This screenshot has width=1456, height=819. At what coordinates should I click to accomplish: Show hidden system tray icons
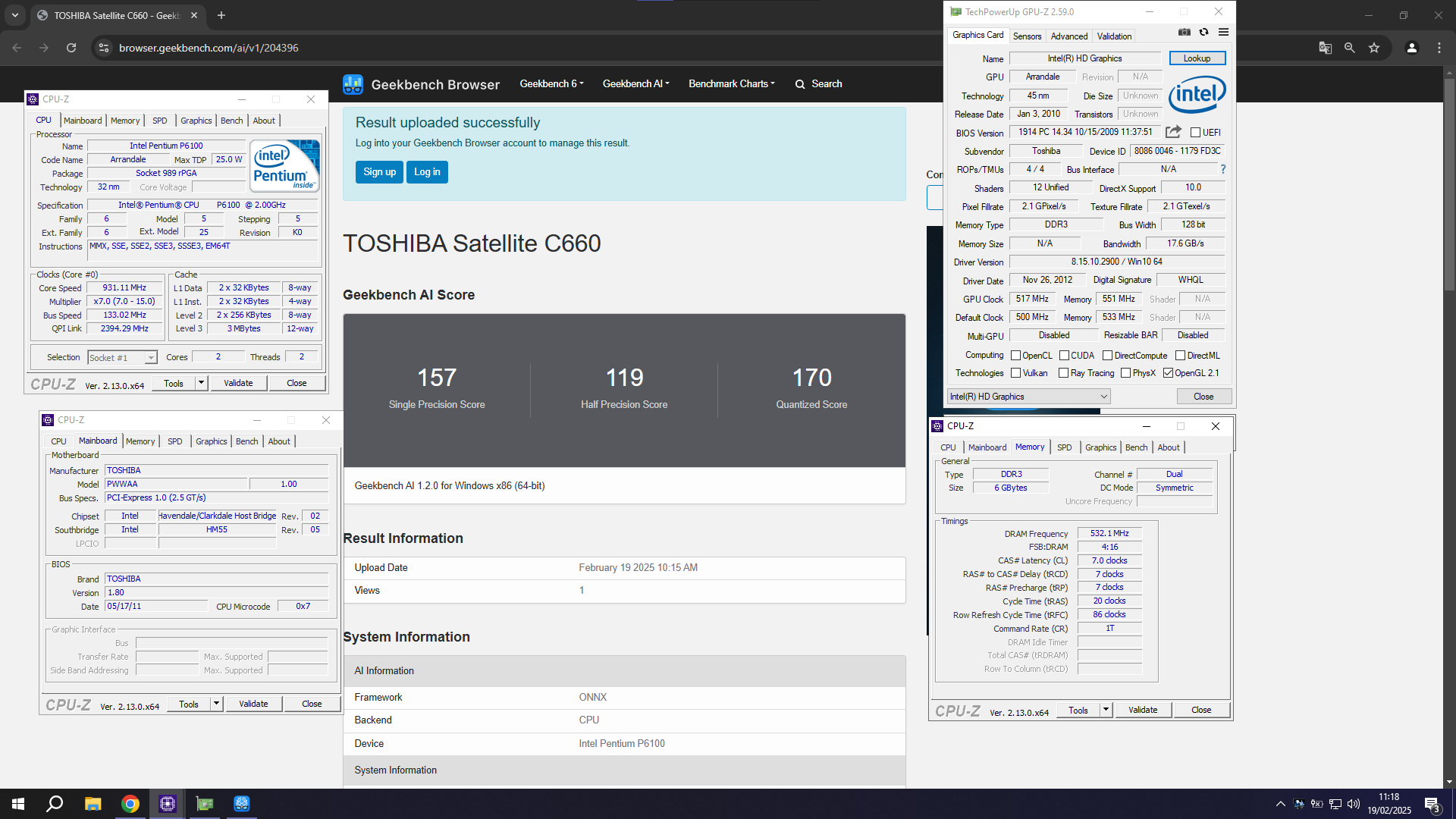point(1280,804)
